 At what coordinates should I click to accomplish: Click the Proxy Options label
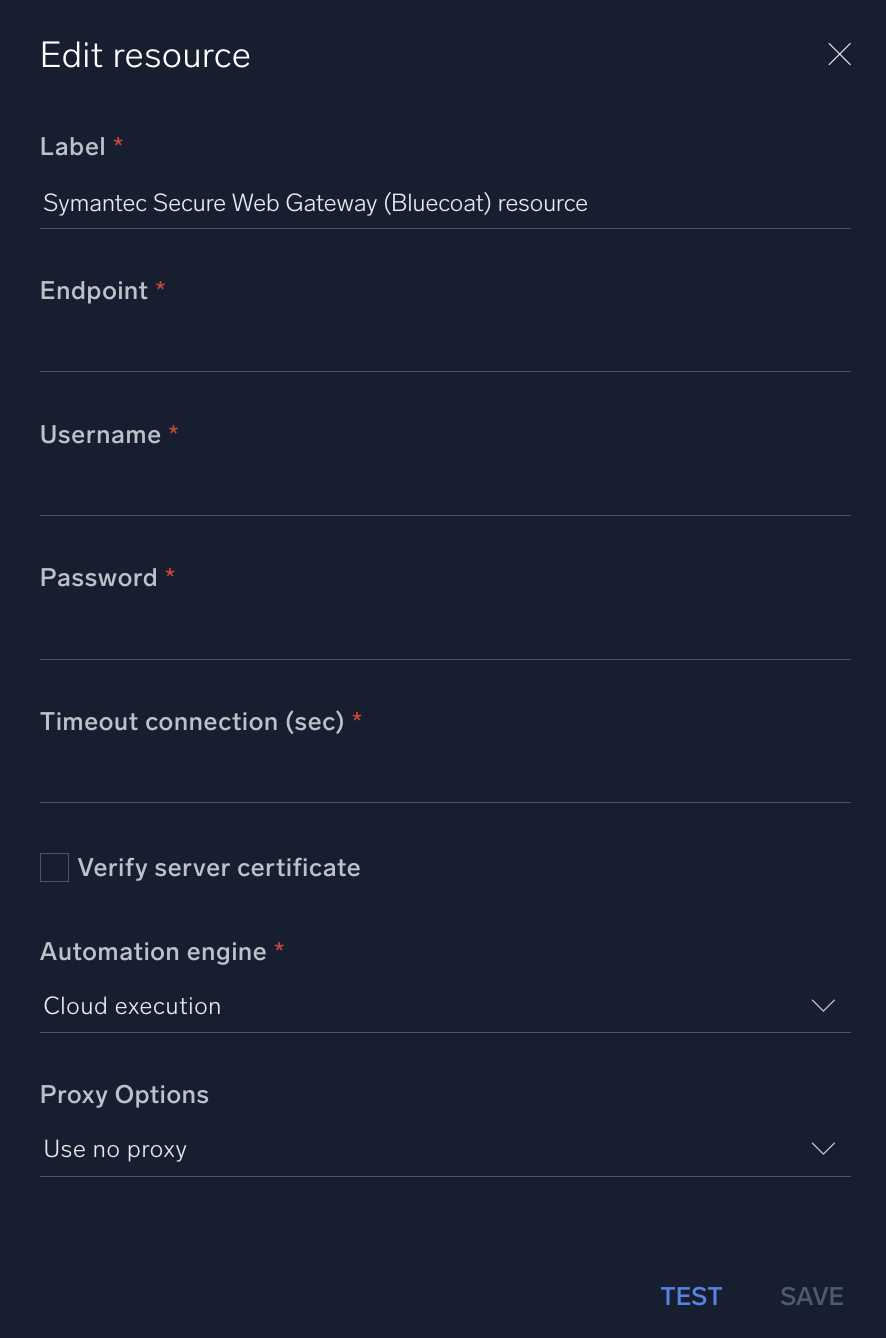[124, 1094]
